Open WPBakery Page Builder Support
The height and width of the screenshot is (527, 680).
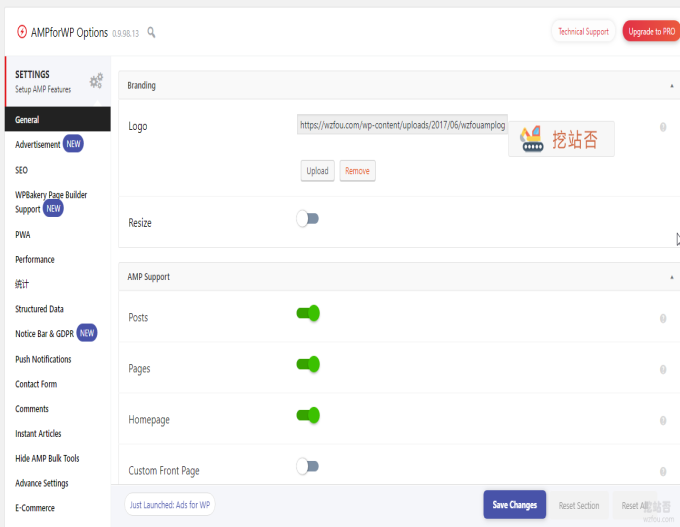[x=51, y=202]
